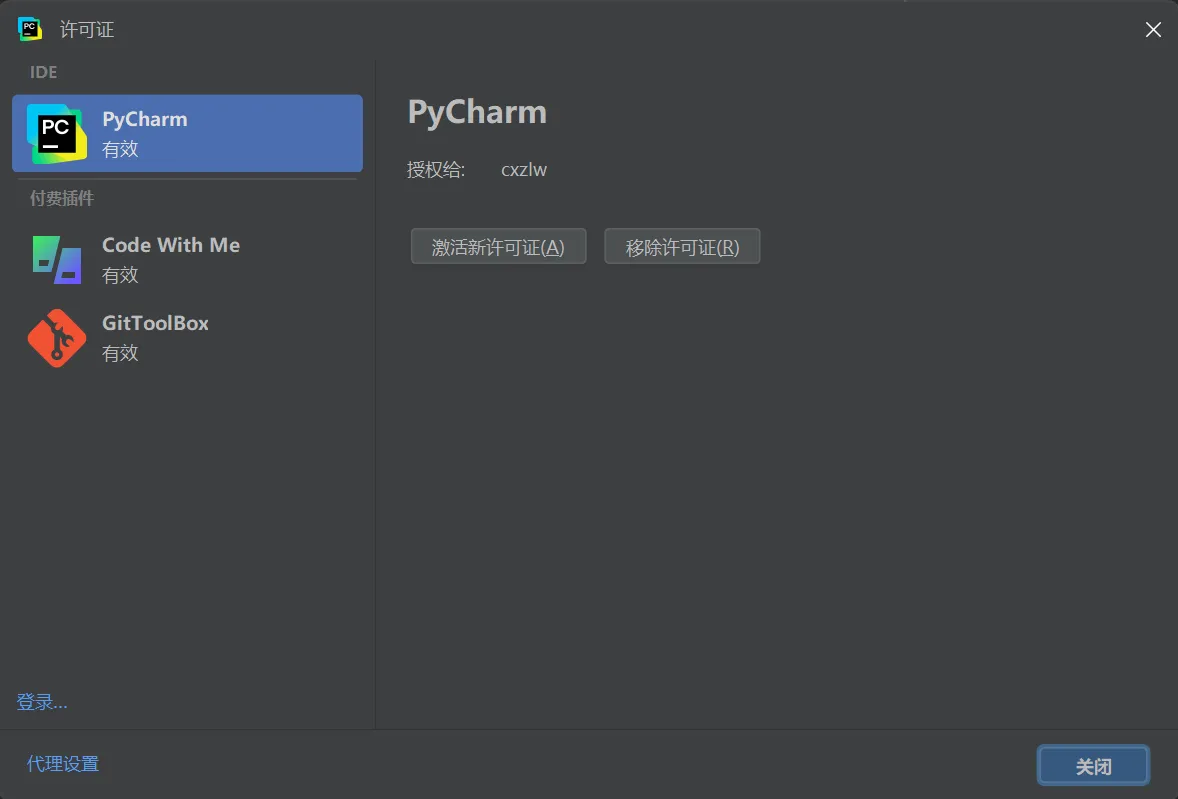Select the Code With Me plugin label
1178x799 pixels.
tap(171, 245)
